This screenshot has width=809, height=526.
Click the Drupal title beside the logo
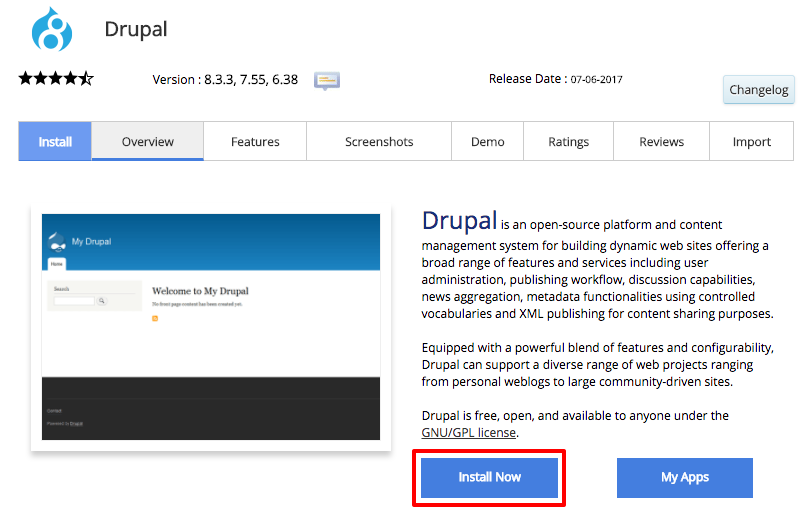(136, 29)
